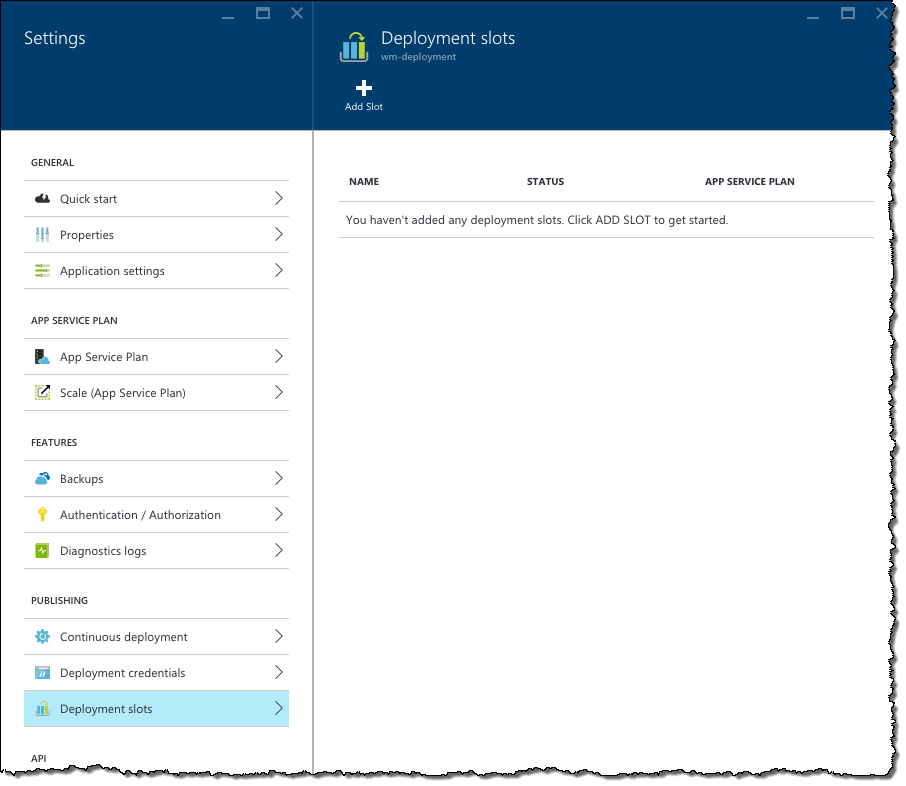
Task: Open the Authentication / Authorization text entry
Action: [140, 516]
